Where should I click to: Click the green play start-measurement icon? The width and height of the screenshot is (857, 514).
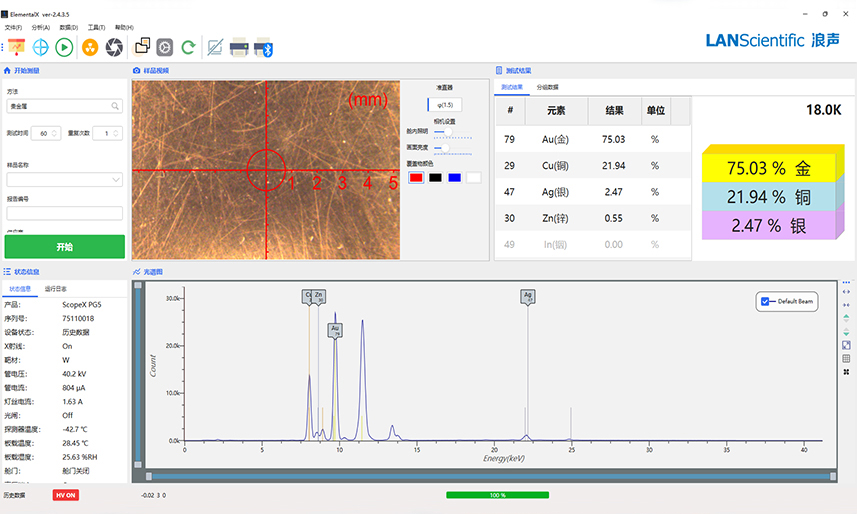click(x=64, y=46)
